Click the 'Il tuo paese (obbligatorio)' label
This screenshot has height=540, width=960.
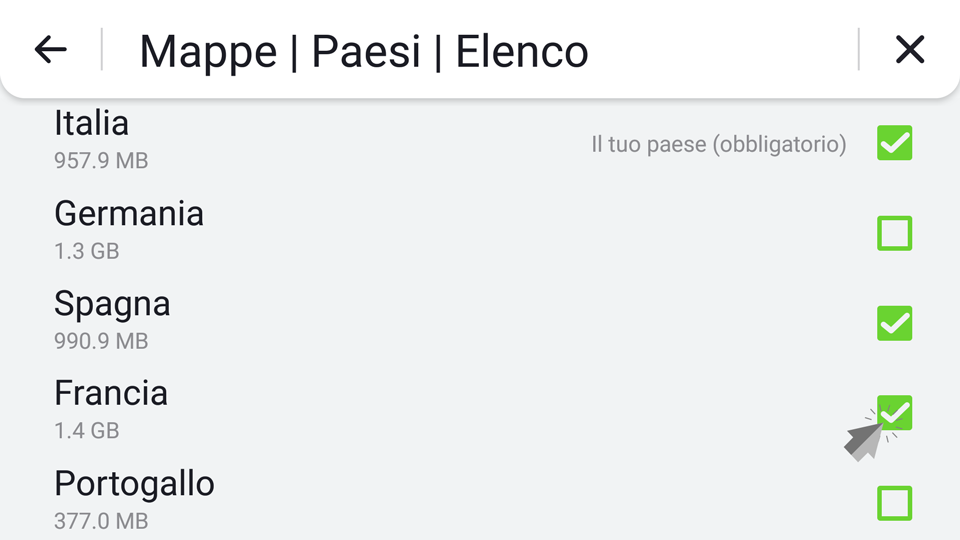[x=719, y=144]
